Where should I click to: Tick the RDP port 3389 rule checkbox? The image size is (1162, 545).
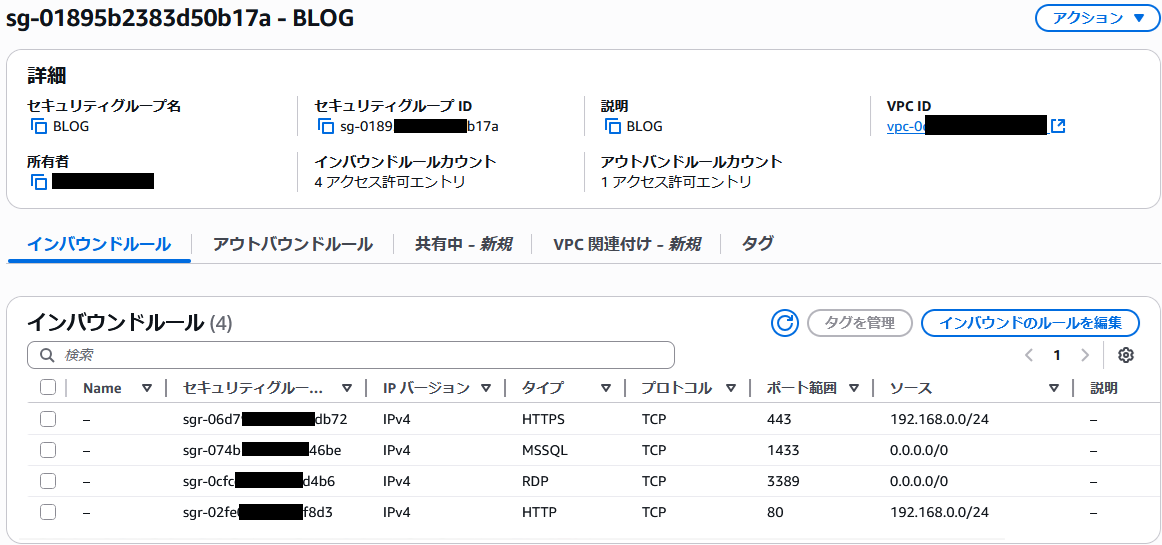48,481
